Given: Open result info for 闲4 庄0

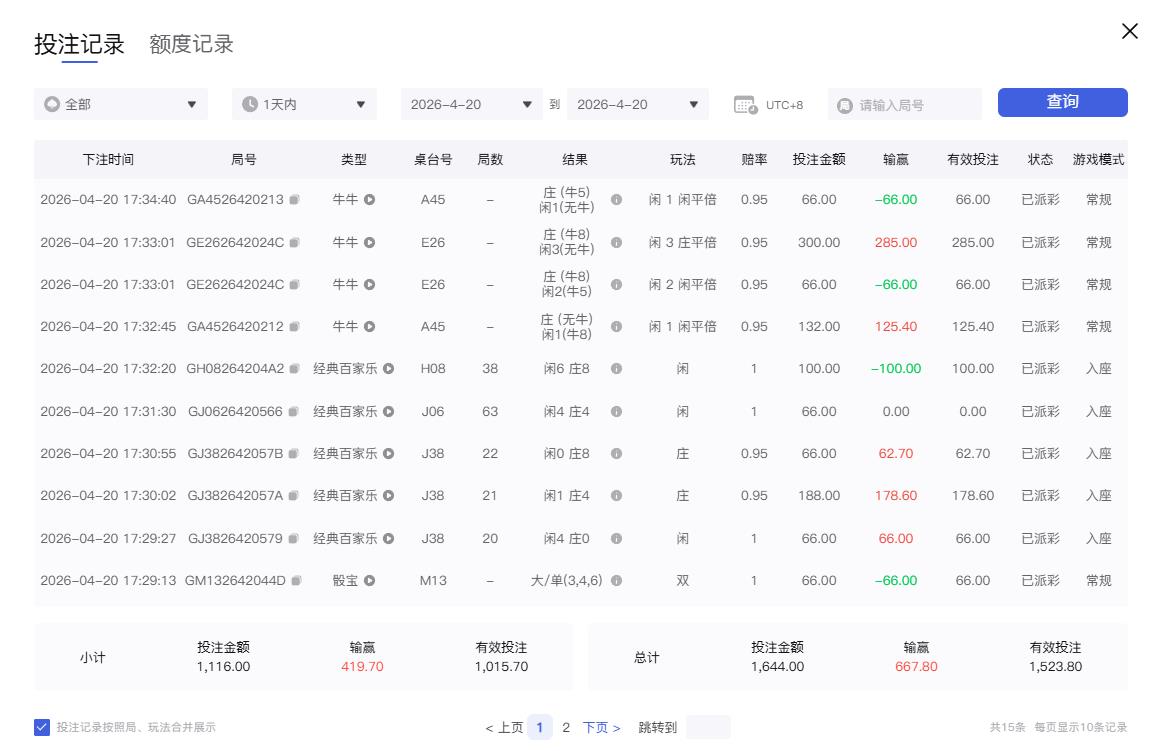Looking at the screenshot, I should click(x=616, y=539).
